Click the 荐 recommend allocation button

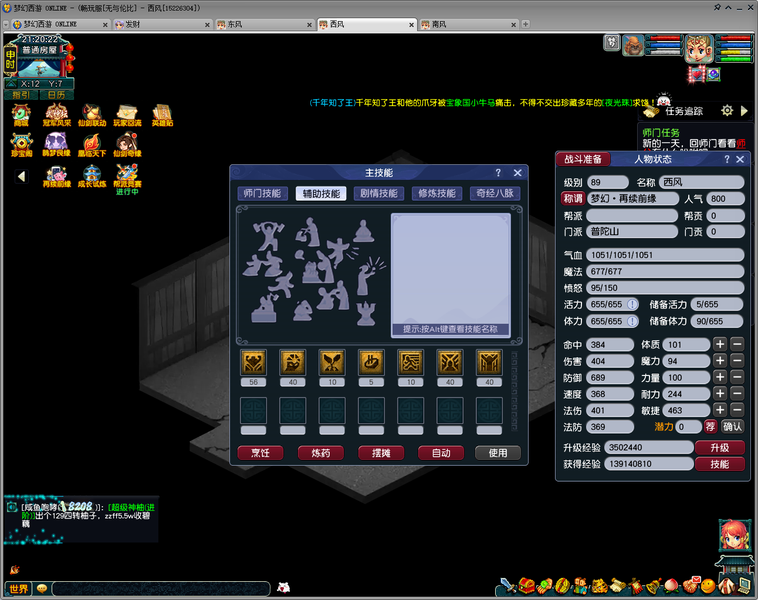click(x=710, y=426)
